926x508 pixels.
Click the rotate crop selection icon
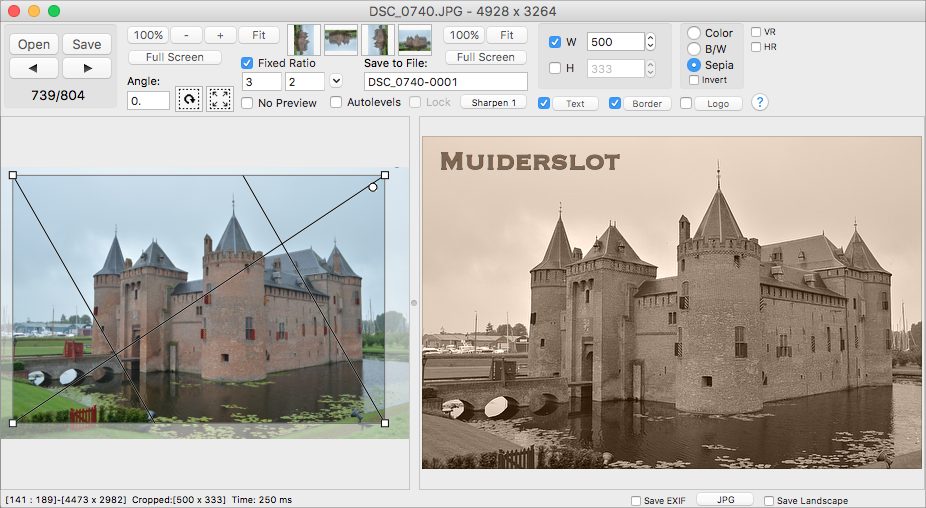pyautogui.click(x=189, y=99)
